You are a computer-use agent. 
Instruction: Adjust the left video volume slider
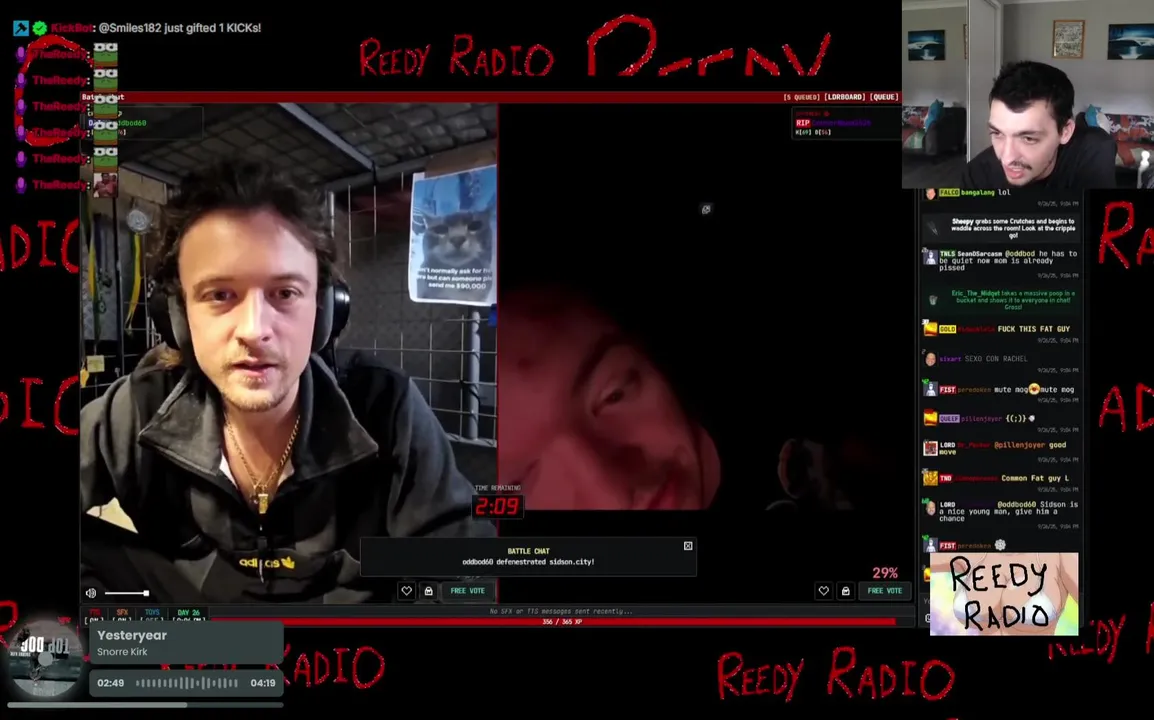coord(127,593)
